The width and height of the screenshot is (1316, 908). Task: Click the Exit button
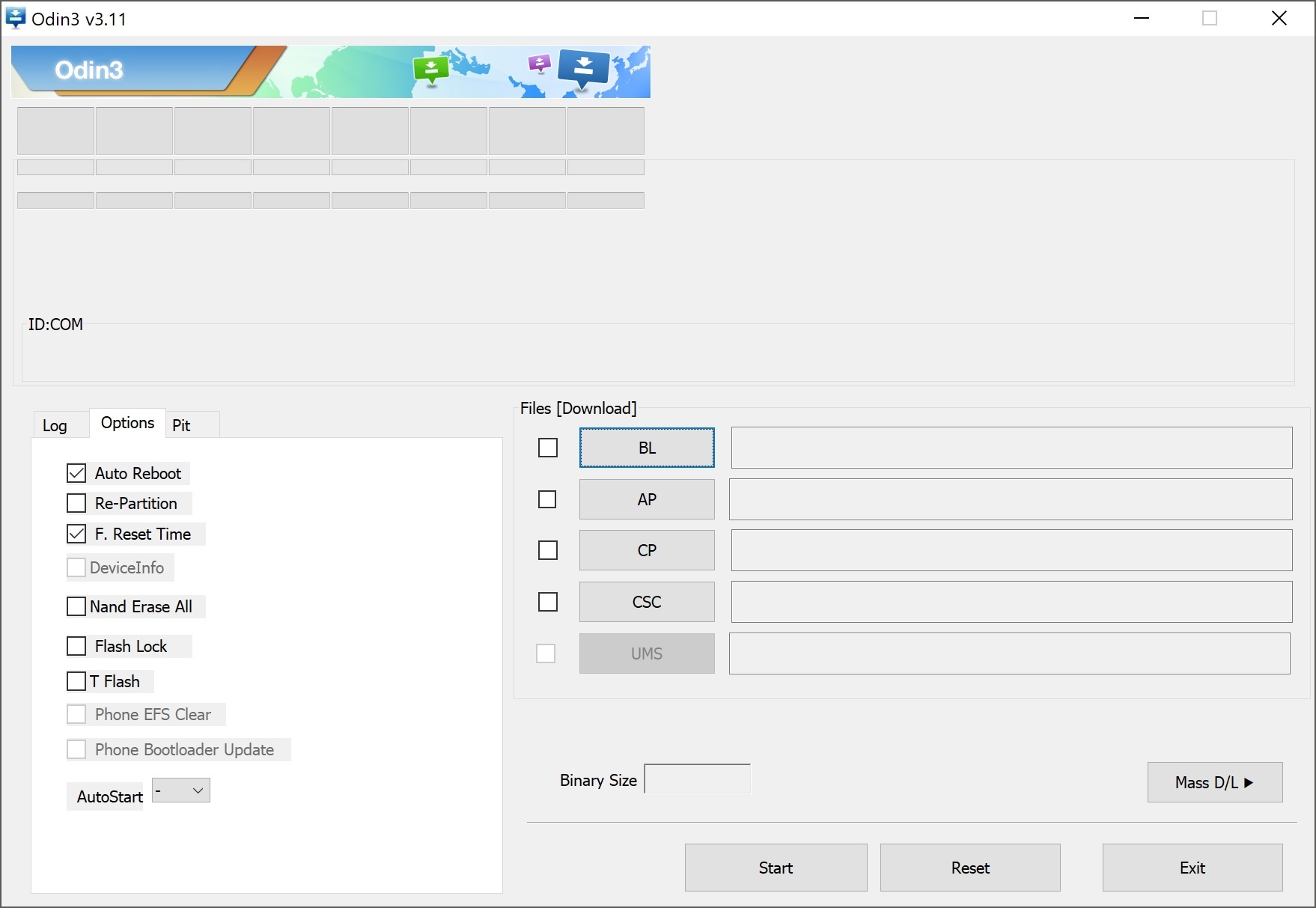(1192, 868)
